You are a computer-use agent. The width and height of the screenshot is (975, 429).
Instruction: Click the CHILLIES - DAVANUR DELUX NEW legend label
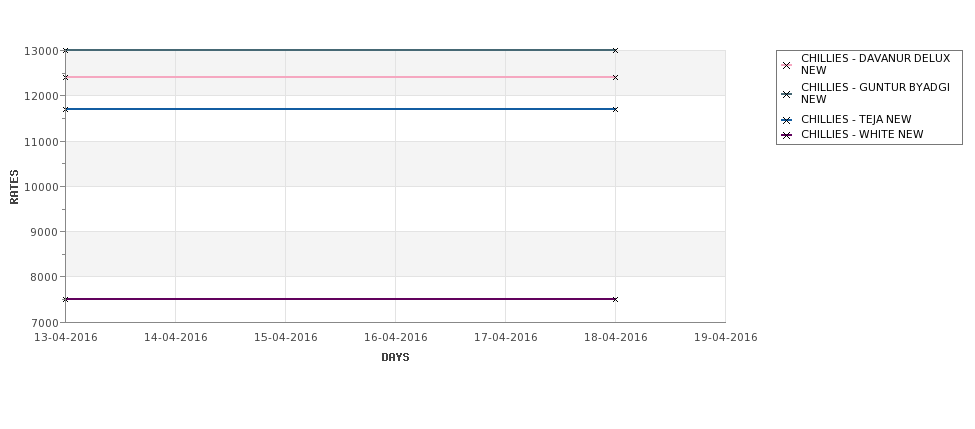click(875, 64)
